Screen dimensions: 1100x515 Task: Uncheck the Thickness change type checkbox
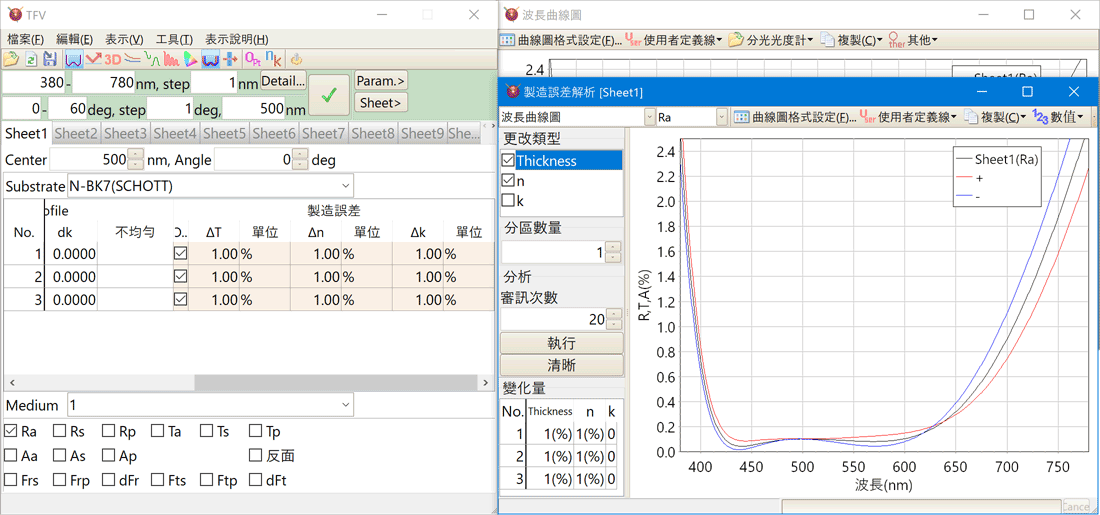tap(508, 160)
